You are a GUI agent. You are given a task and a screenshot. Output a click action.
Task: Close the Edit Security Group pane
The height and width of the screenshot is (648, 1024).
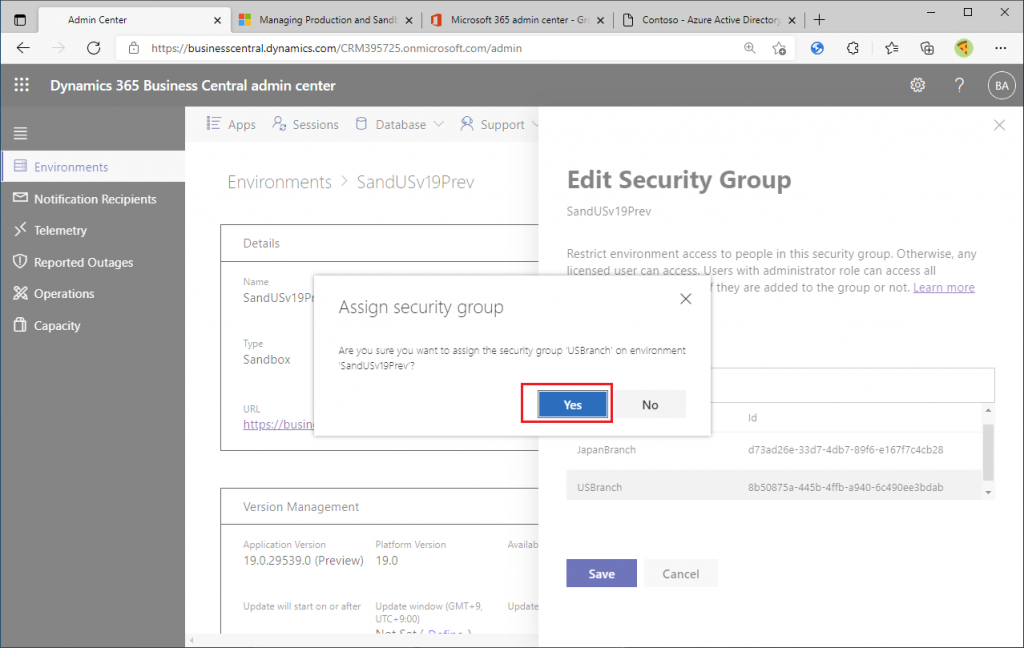pos(999,125)
